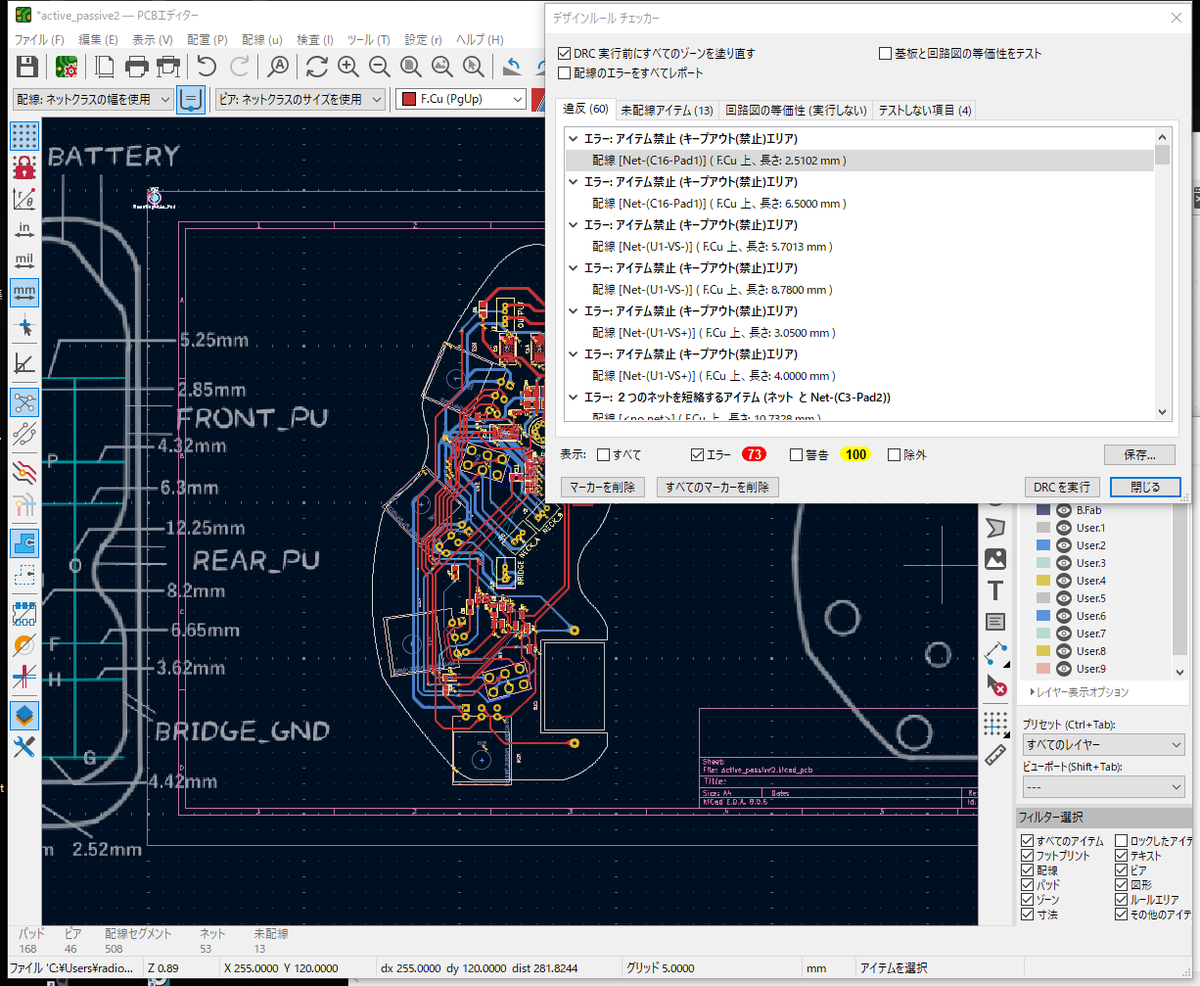This screenshot has width=1200, height=986.
Task: Select the Add Text tool (T)
Action: [995, 590]
